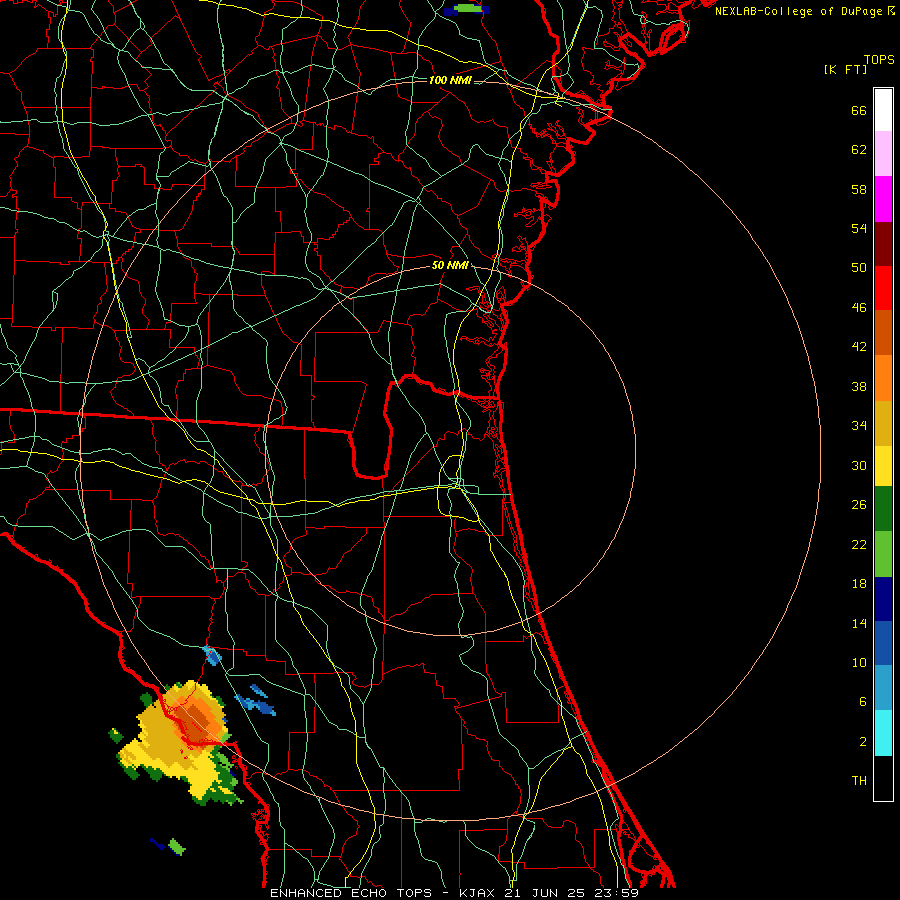Click the small green echo near the bottom left

click(177, 846)
